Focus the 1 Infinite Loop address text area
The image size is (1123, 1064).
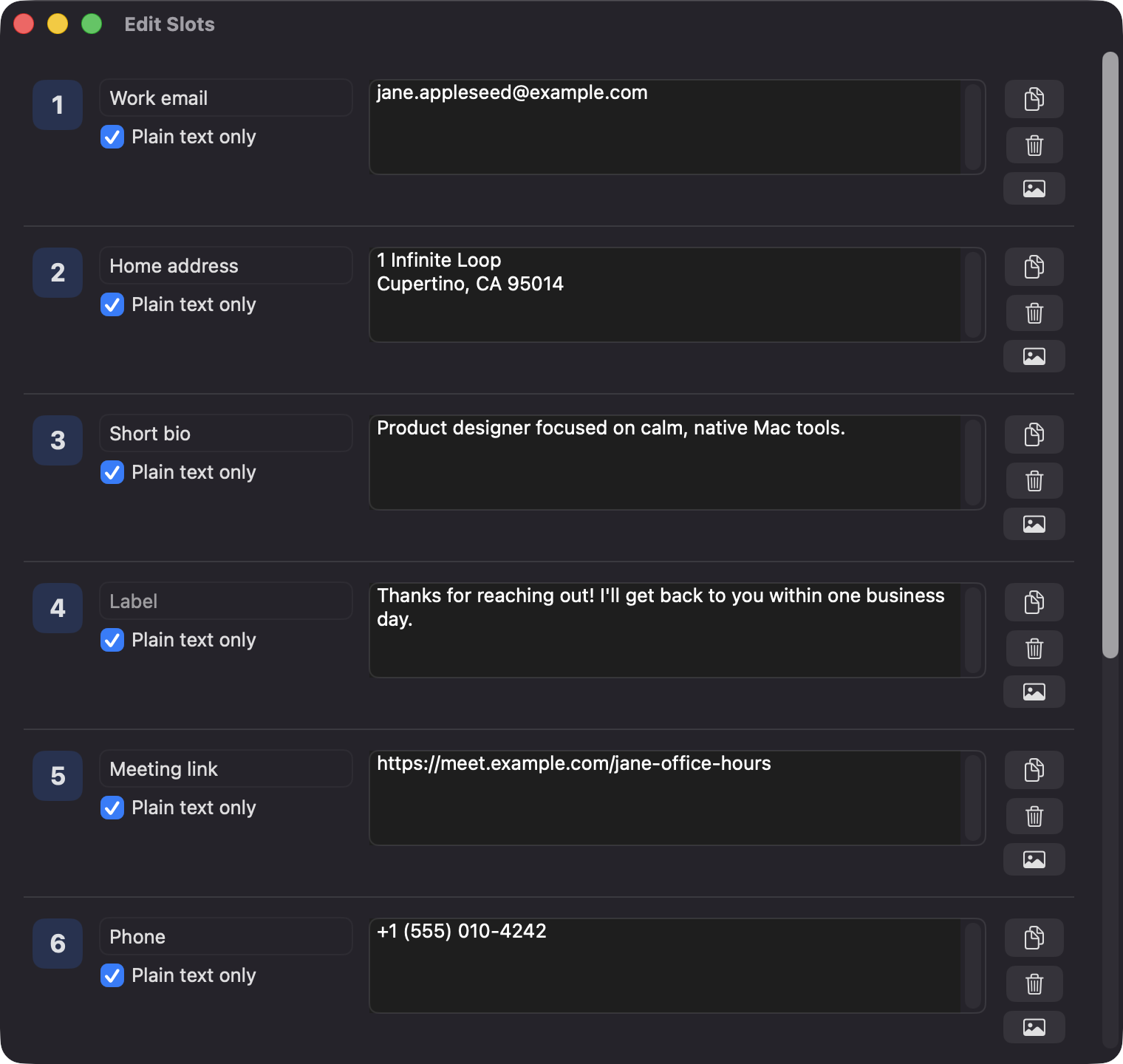677,295
